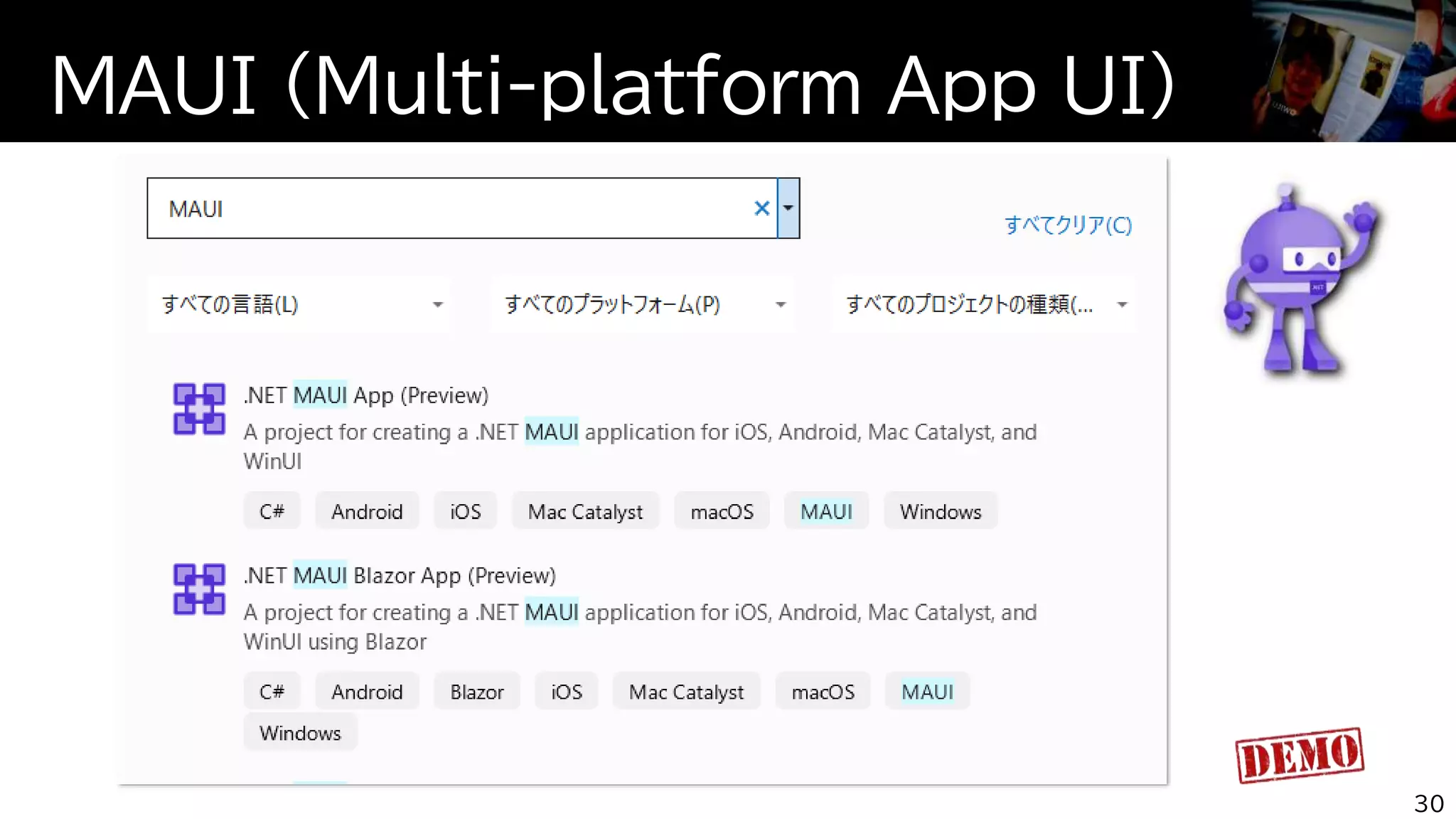
Task: Click the C# tag under MAUI Blazor App
Action: point(272,692)
